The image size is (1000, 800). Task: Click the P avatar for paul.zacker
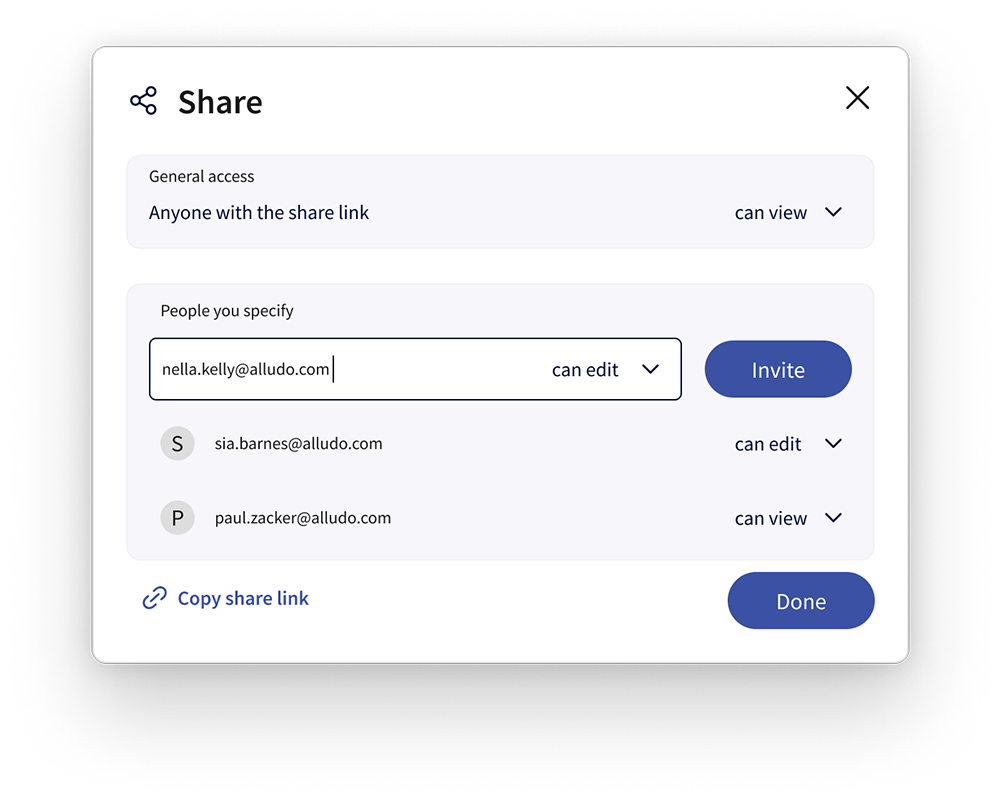tap(177, 517)
